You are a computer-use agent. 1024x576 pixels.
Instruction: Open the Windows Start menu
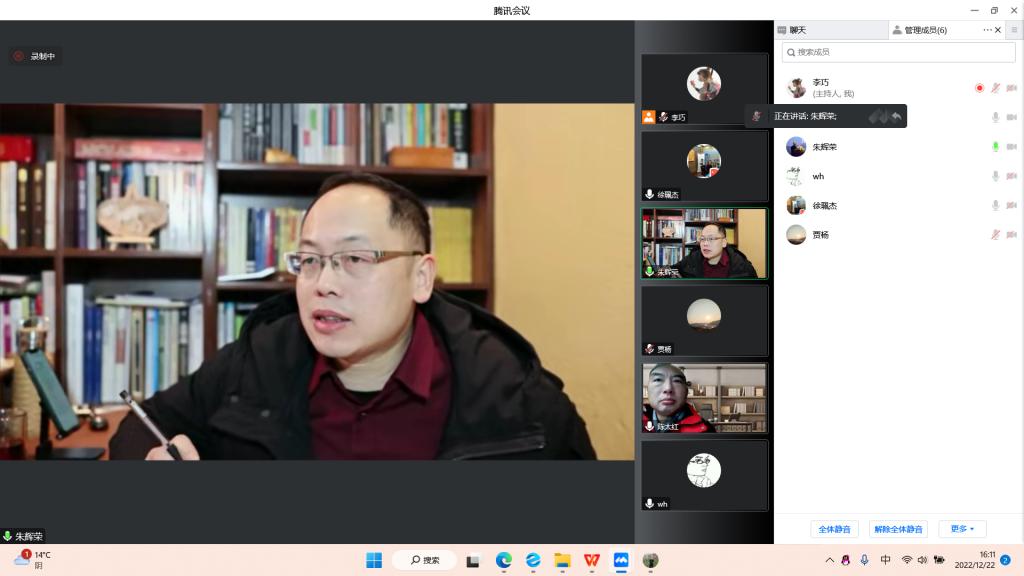click(x=374, y=560)
